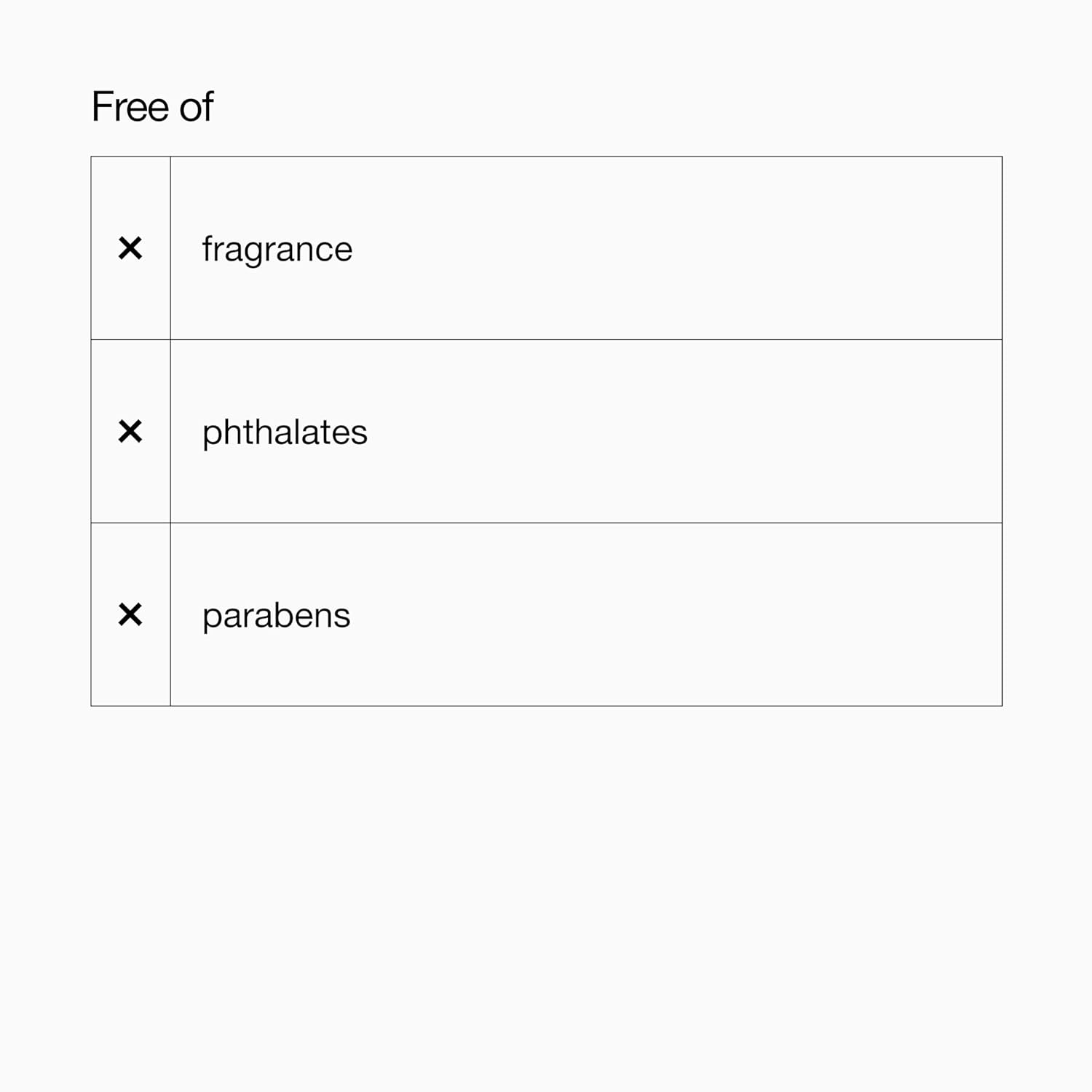Click the last letter of "parabens"
The image size is (1092, 1092).
click(343, 617)
